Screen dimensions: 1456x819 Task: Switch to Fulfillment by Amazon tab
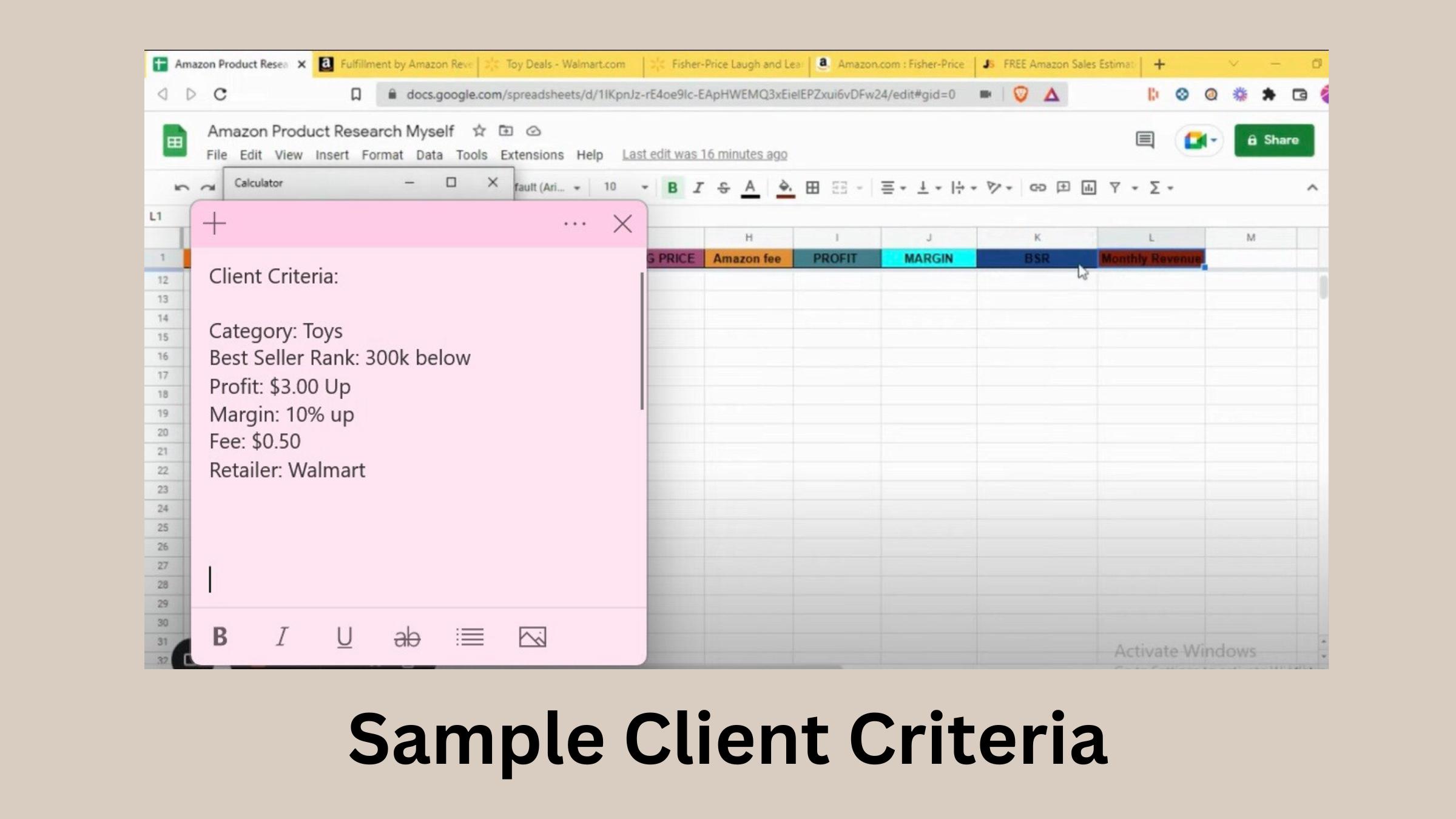tap(395, 64)
